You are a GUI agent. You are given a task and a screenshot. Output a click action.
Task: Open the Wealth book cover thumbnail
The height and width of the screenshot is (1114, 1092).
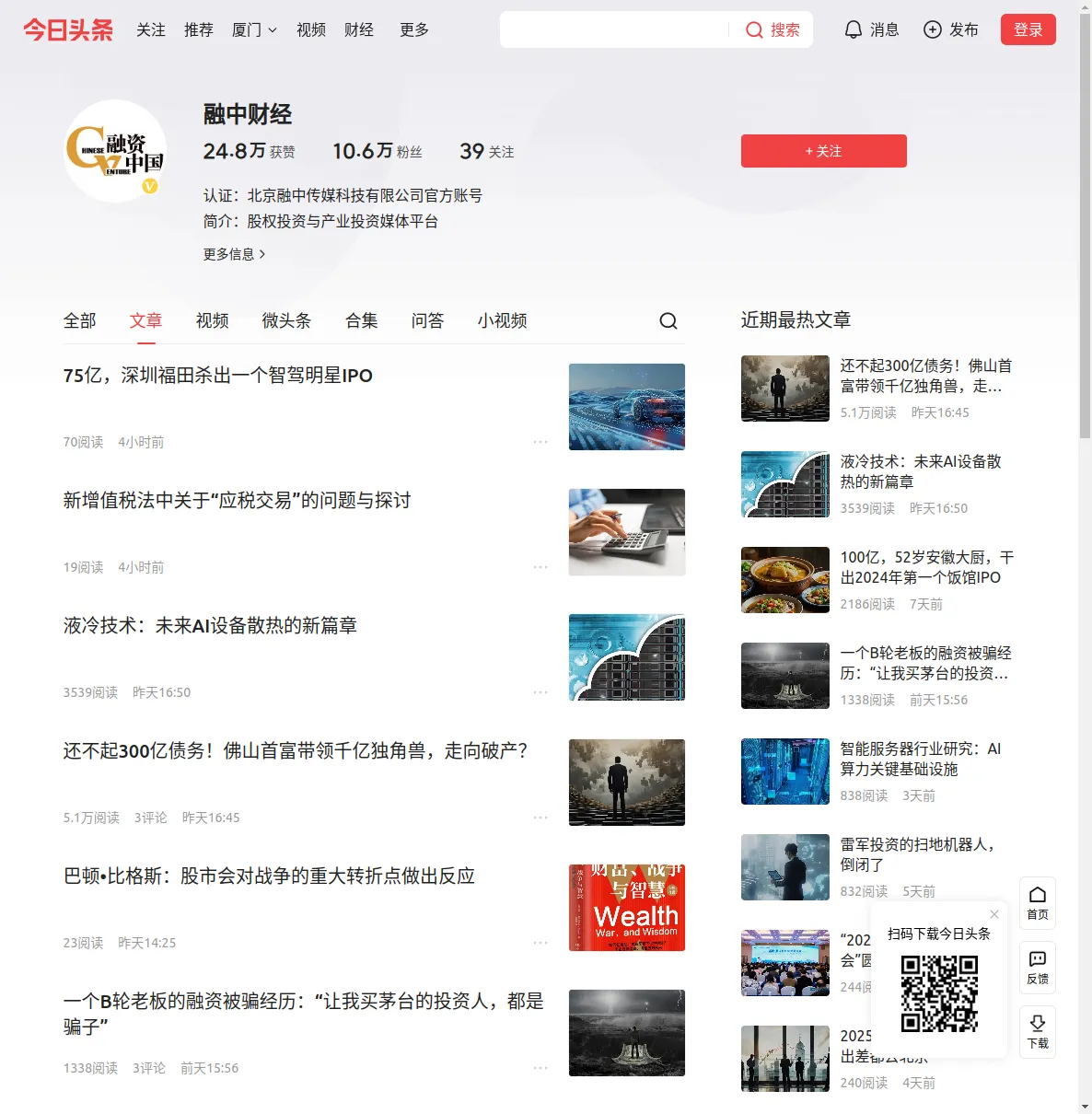[x=627, y=908]
